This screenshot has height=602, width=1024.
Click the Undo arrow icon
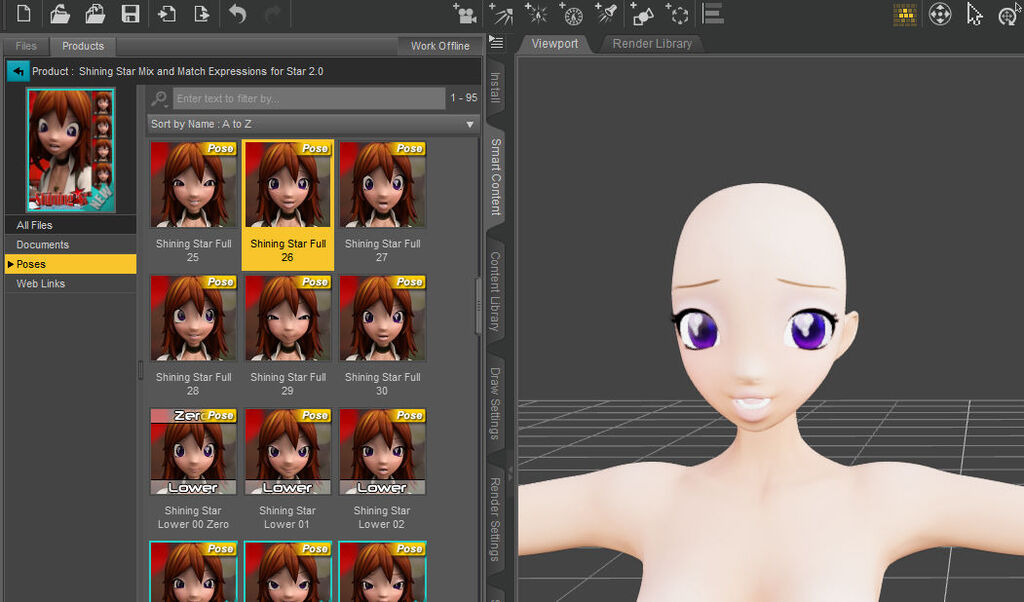pos(237,14)
